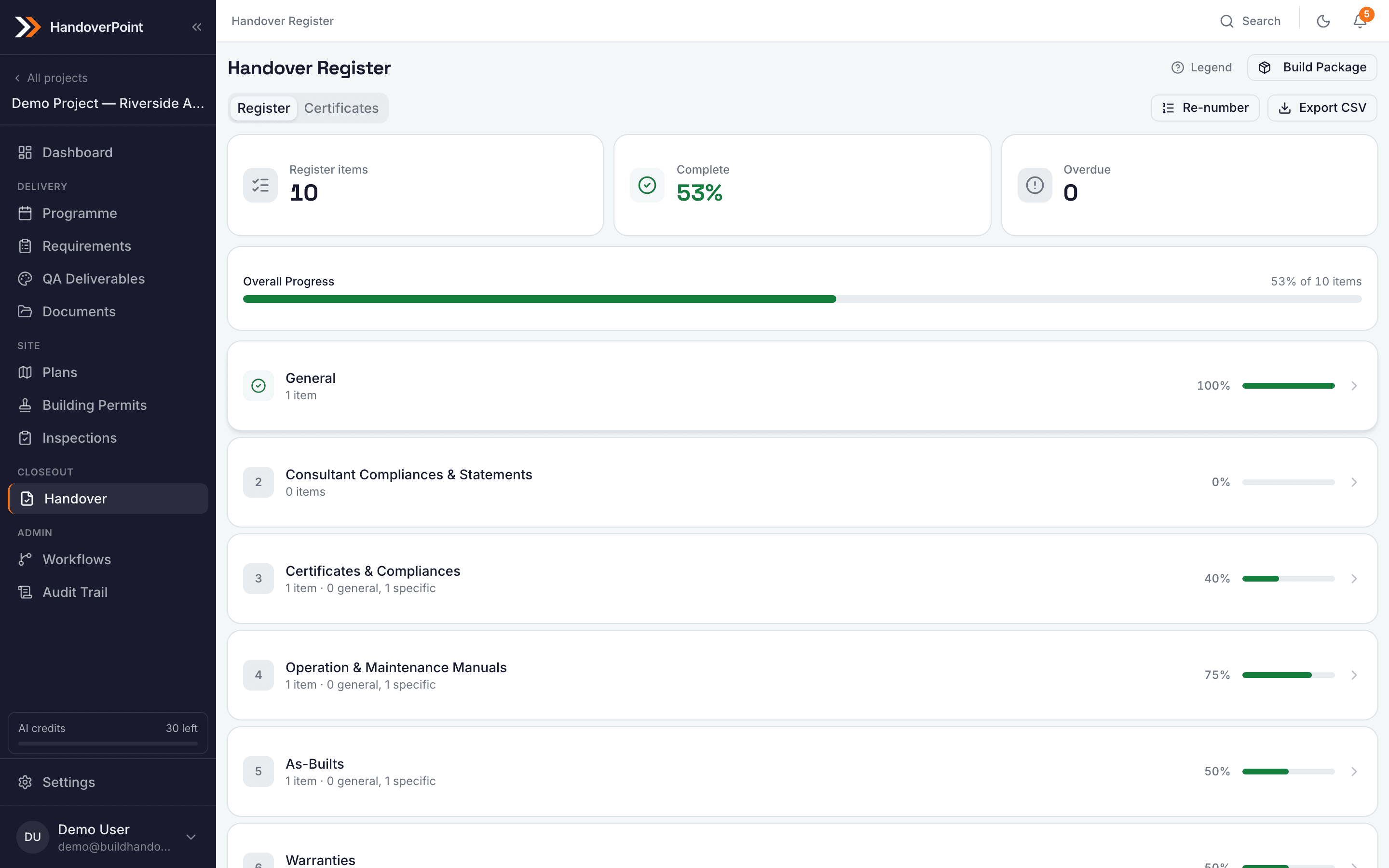The image size is (1389, 868).
Task: Open the Dashboard grid icon
Action: pos(25,152)
